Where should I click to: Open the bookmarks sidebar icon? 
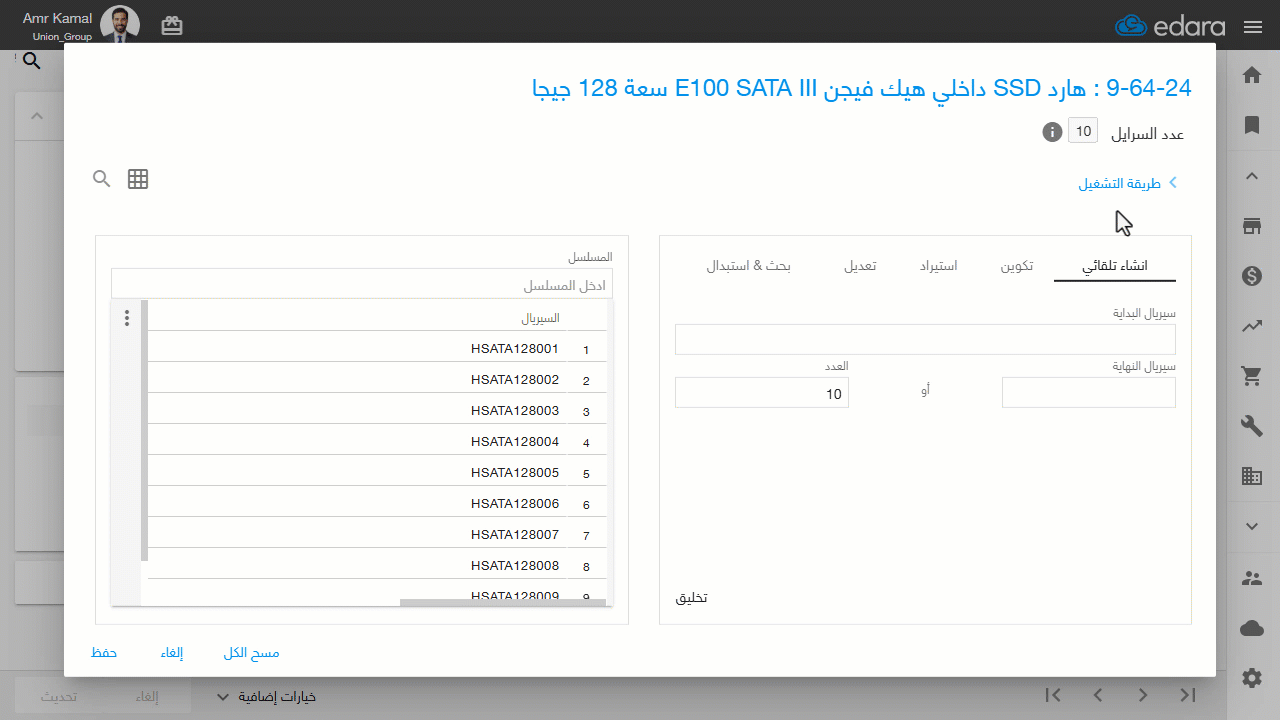coord(1251,125)
